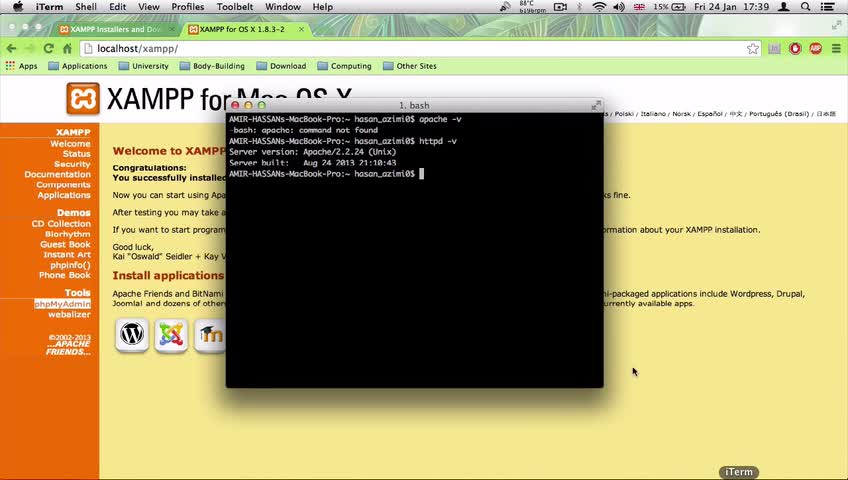Open Status link in sidebar
The width and height of the screenshot is (848, 480).
point(77,154)
